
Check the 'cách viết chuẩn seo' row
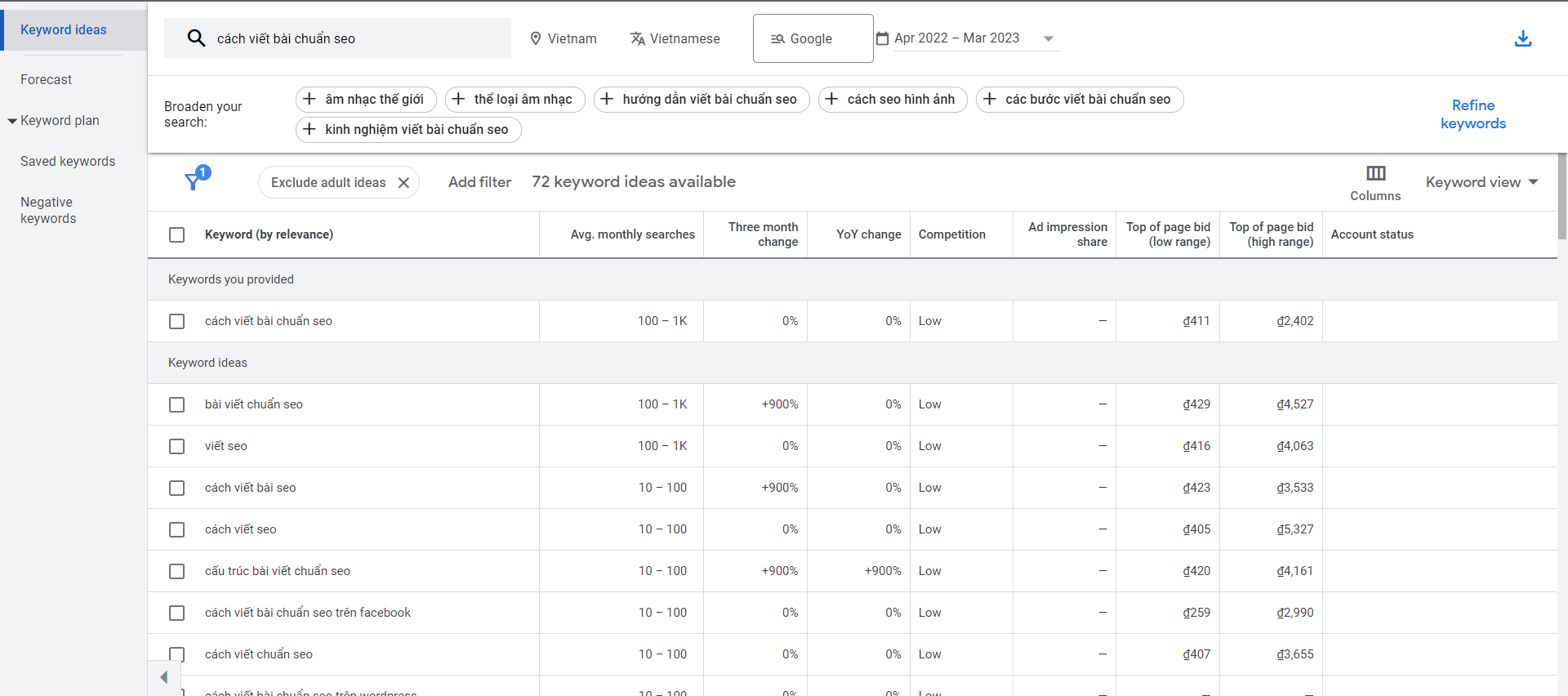pyautogui.click(x=176, y=654)
